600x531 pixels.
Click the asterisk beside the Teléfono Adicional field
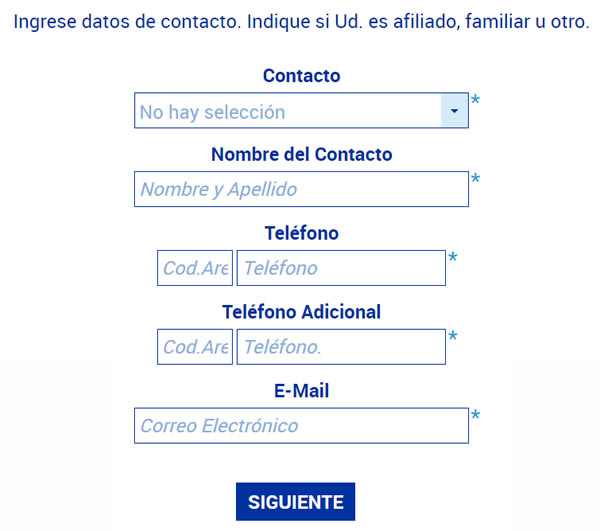tap(453, 336)
